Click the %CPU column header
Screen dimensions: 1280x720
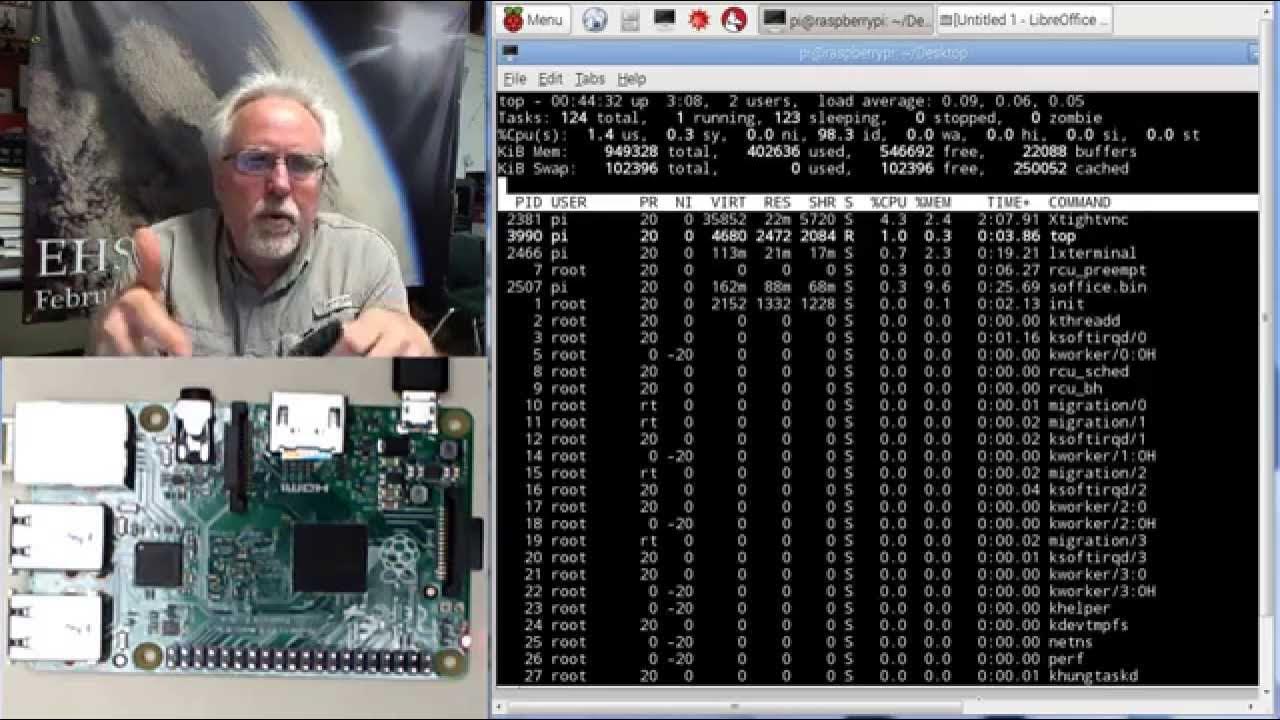888,202
